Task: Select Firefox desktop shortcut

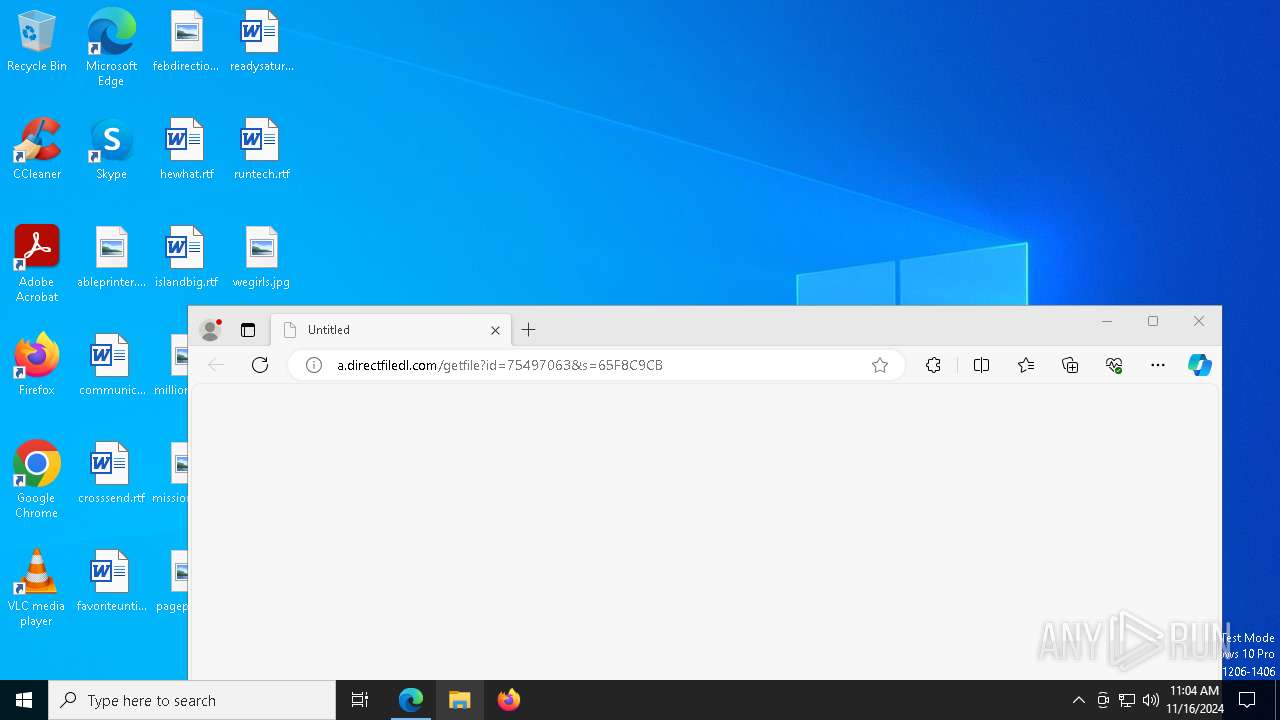Action: point(37,365)
